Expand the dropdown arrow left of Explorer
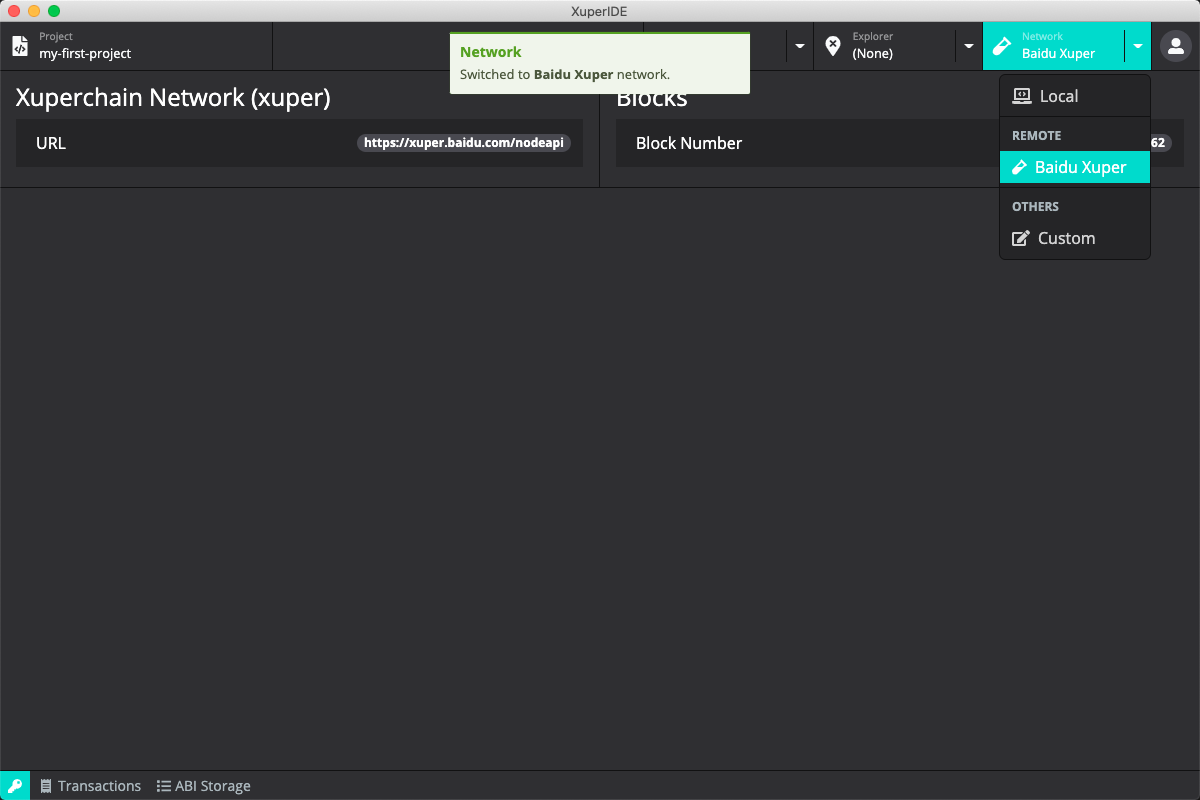 click(799, 46)
